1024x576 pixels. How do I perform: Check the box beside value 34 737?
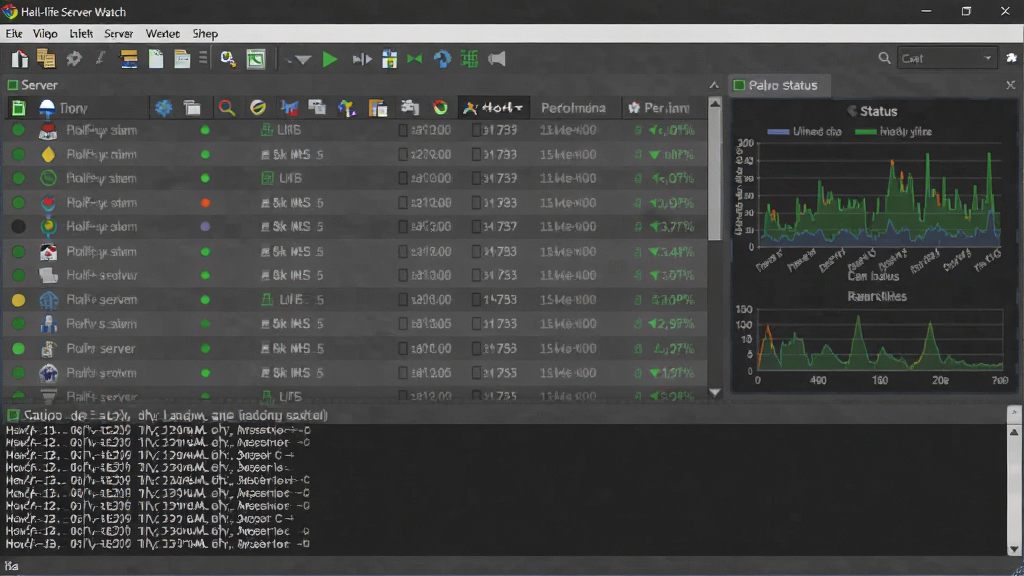(x=477, y=227)
